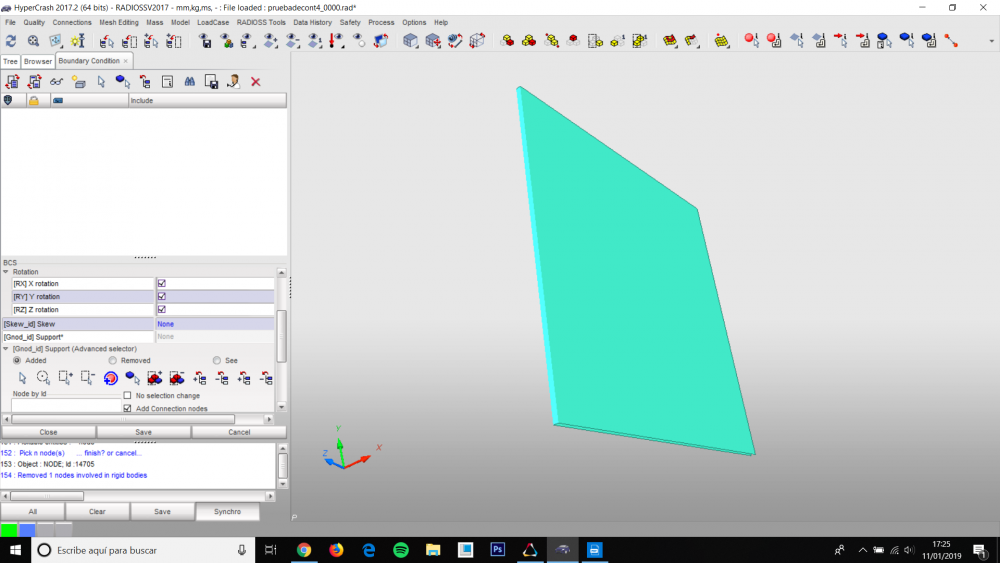Open Spotify from the taskbar
The width and height of the screenshot is (1000, 563).
(401, 550)
